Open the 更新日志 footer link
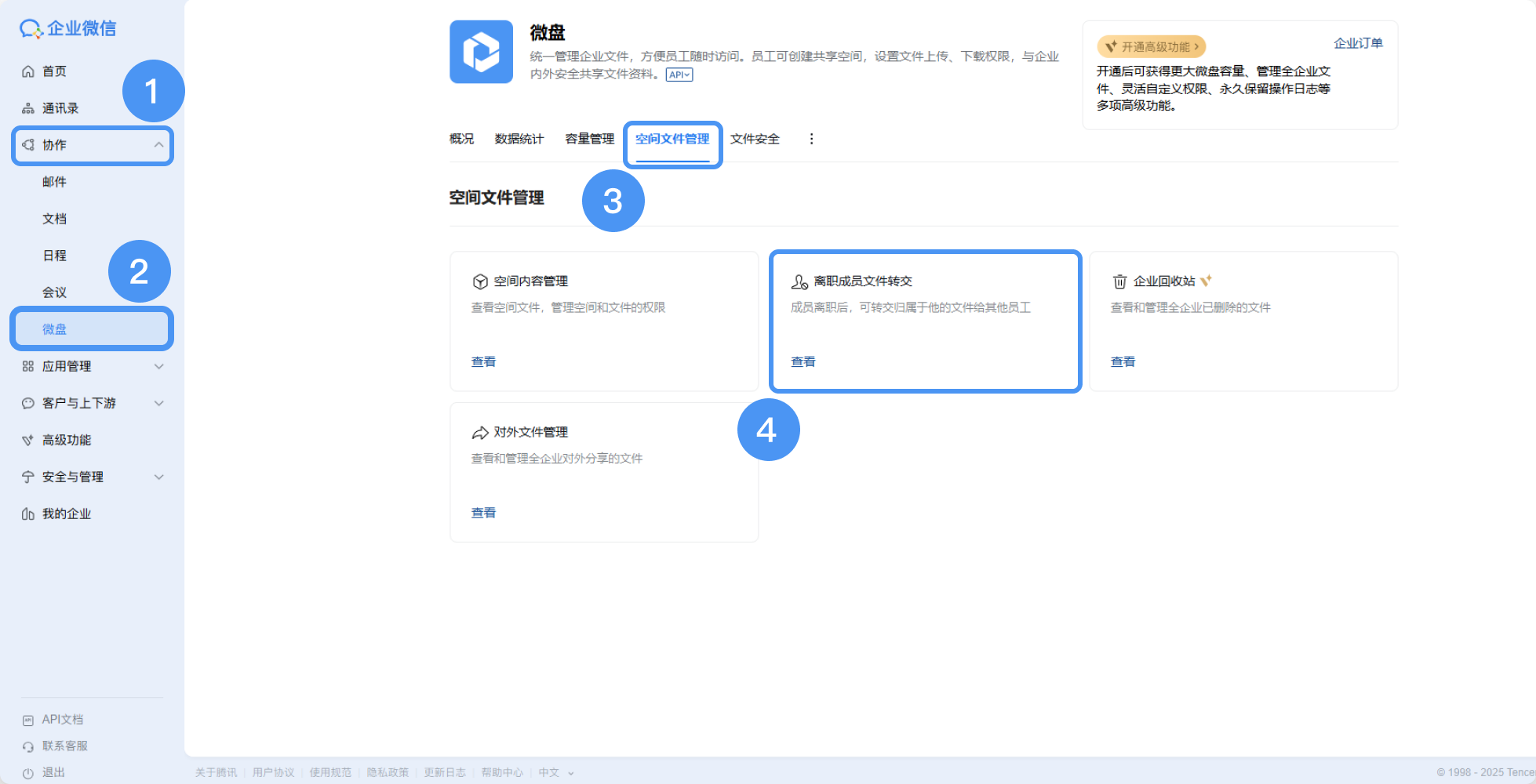1536x784 pixels. pos(445,773)
